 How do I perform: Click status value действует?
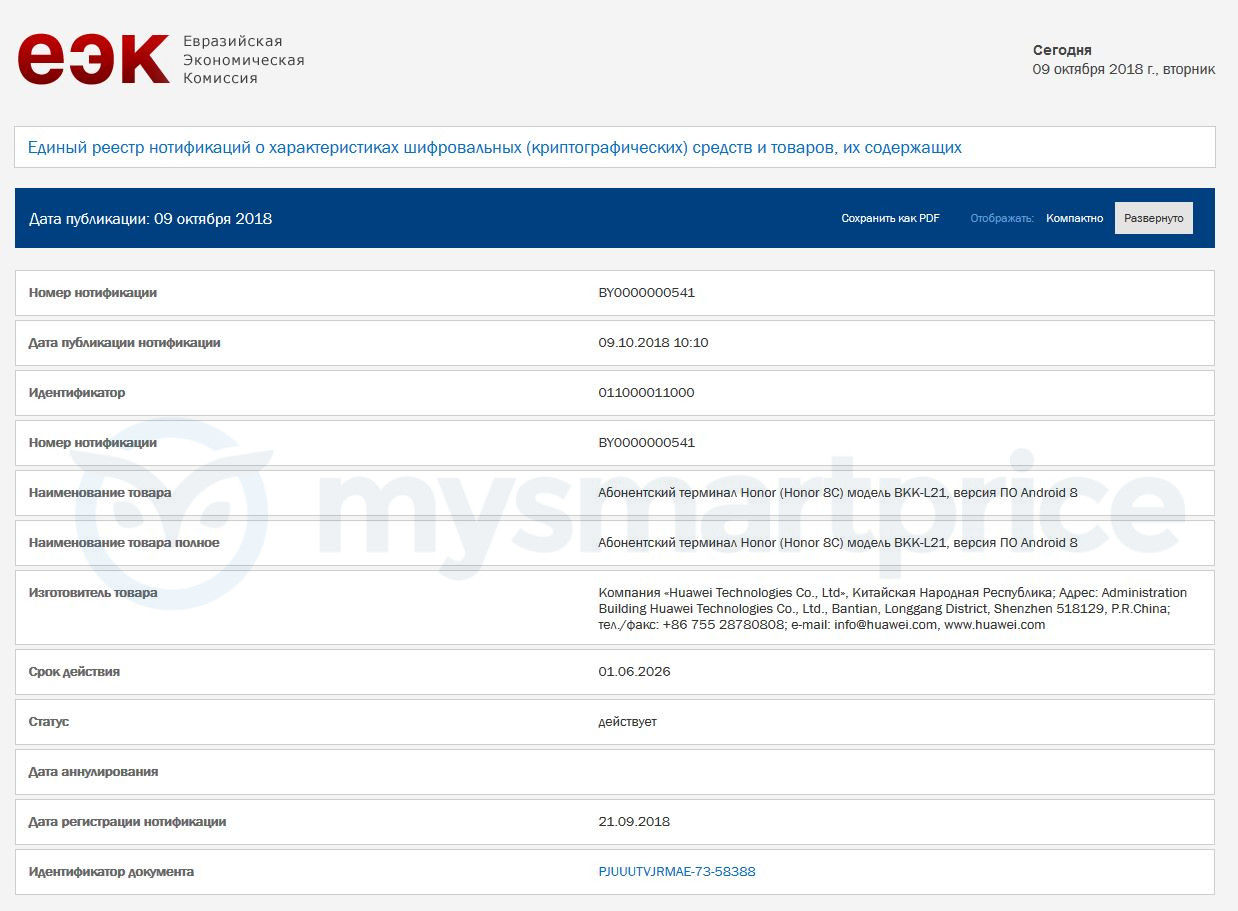627,722
